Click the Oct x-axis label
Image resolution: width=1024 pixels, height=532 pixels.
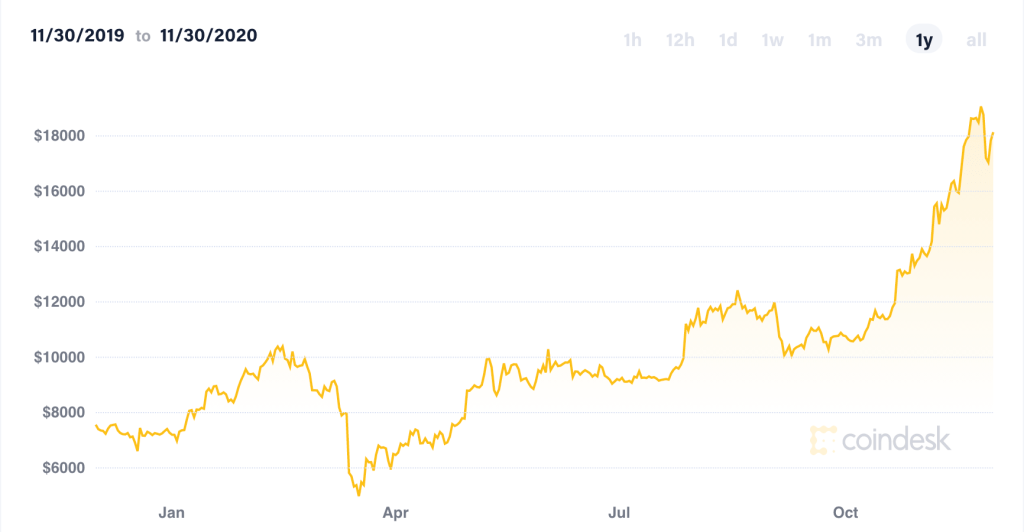pyautogui.click(x=846, y=513)
